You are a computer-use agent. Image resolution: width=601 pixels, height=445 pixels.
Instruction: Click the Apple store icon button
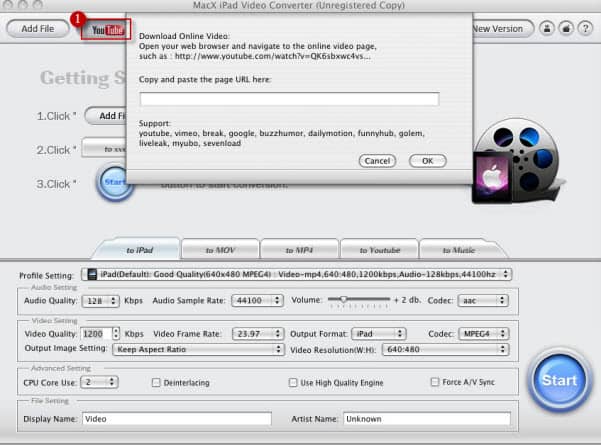click(566, 29)
